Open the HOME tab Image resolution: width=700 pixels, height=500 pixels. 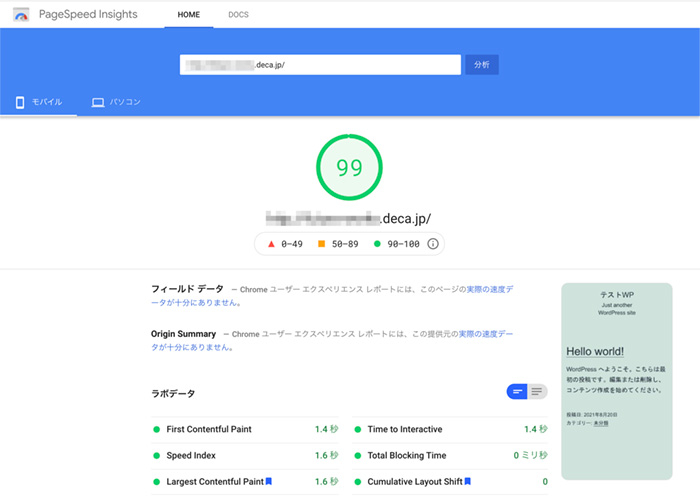[x=188, y=15]
